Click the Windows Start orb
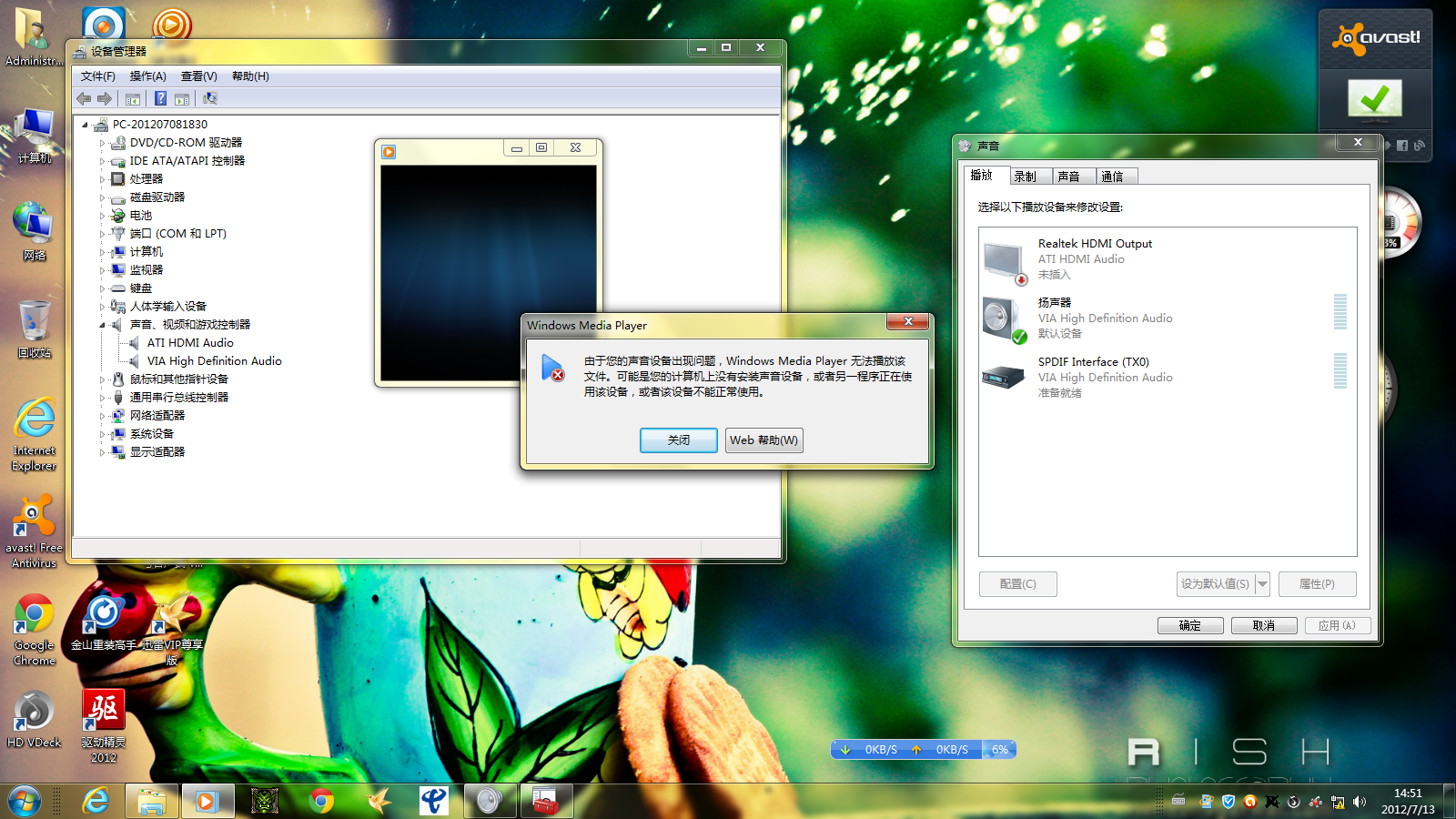 point(25,802)
